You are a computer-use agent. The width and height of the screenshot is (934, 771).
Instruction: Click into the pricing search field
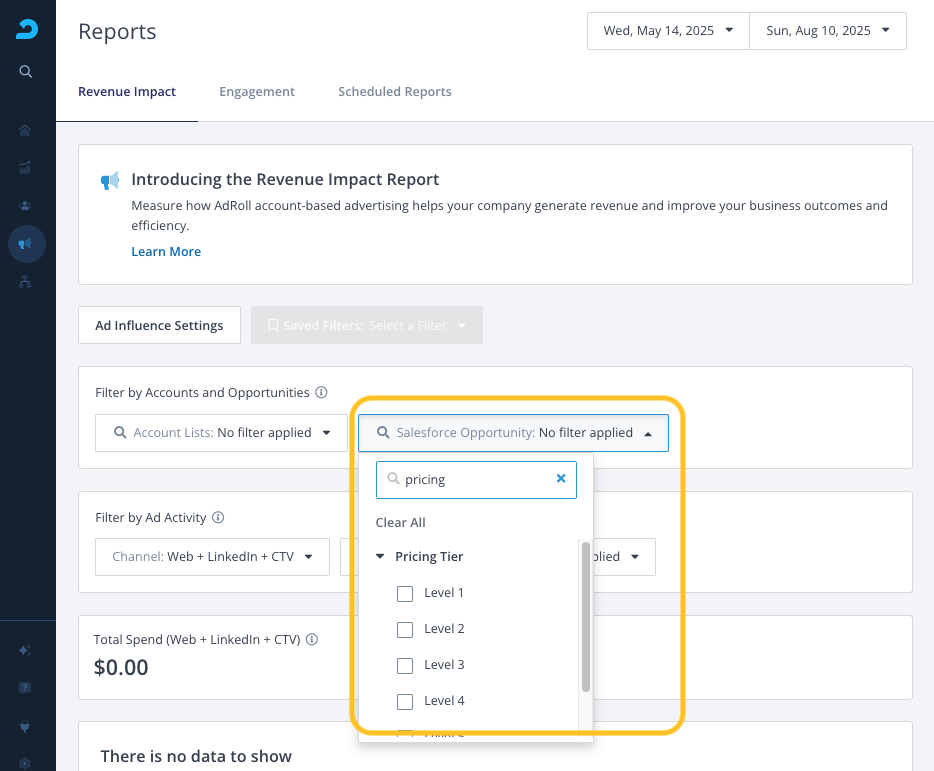pyautogui.click(x=476, y=480)
